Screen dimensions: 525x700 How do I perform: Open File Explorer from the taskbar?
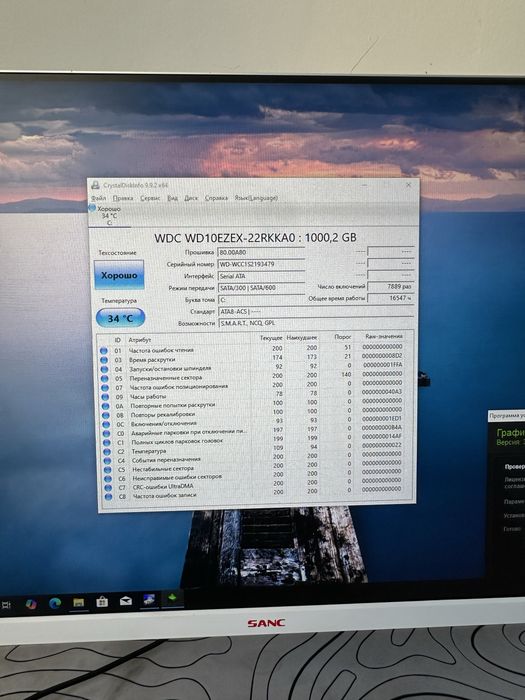(79, 603)
